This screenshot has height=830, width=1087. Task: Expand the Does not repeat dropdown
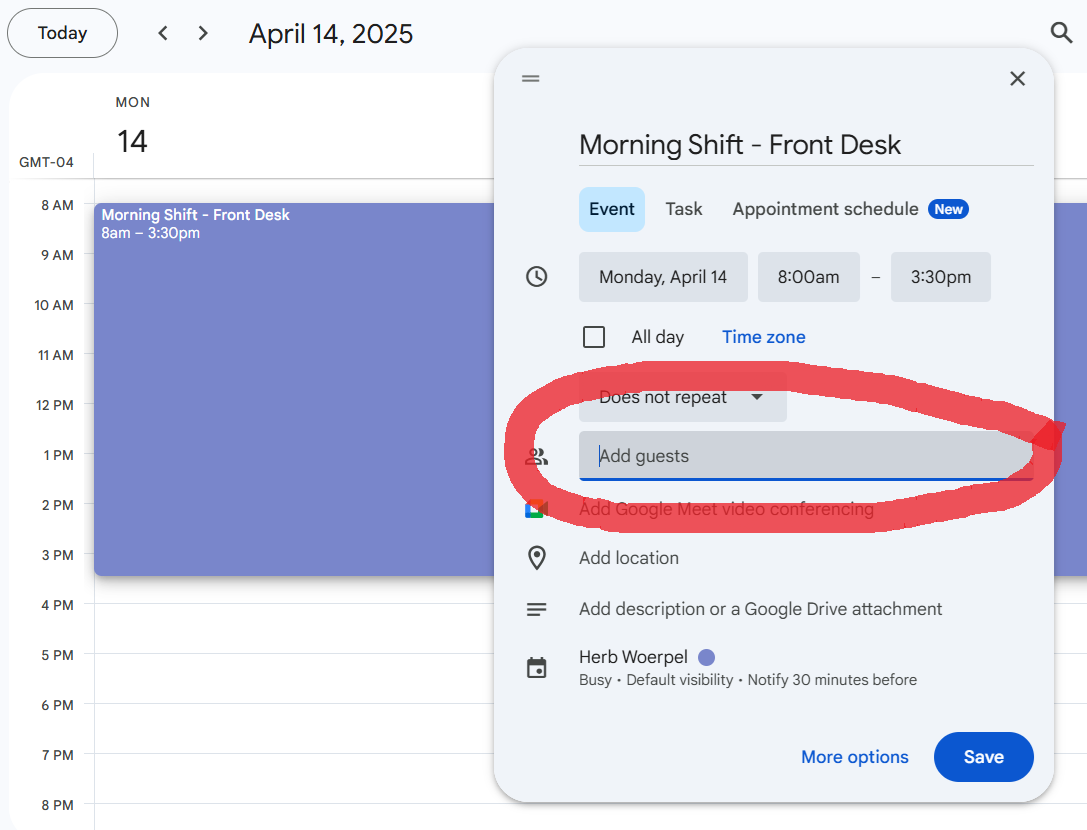coord(682,397)
